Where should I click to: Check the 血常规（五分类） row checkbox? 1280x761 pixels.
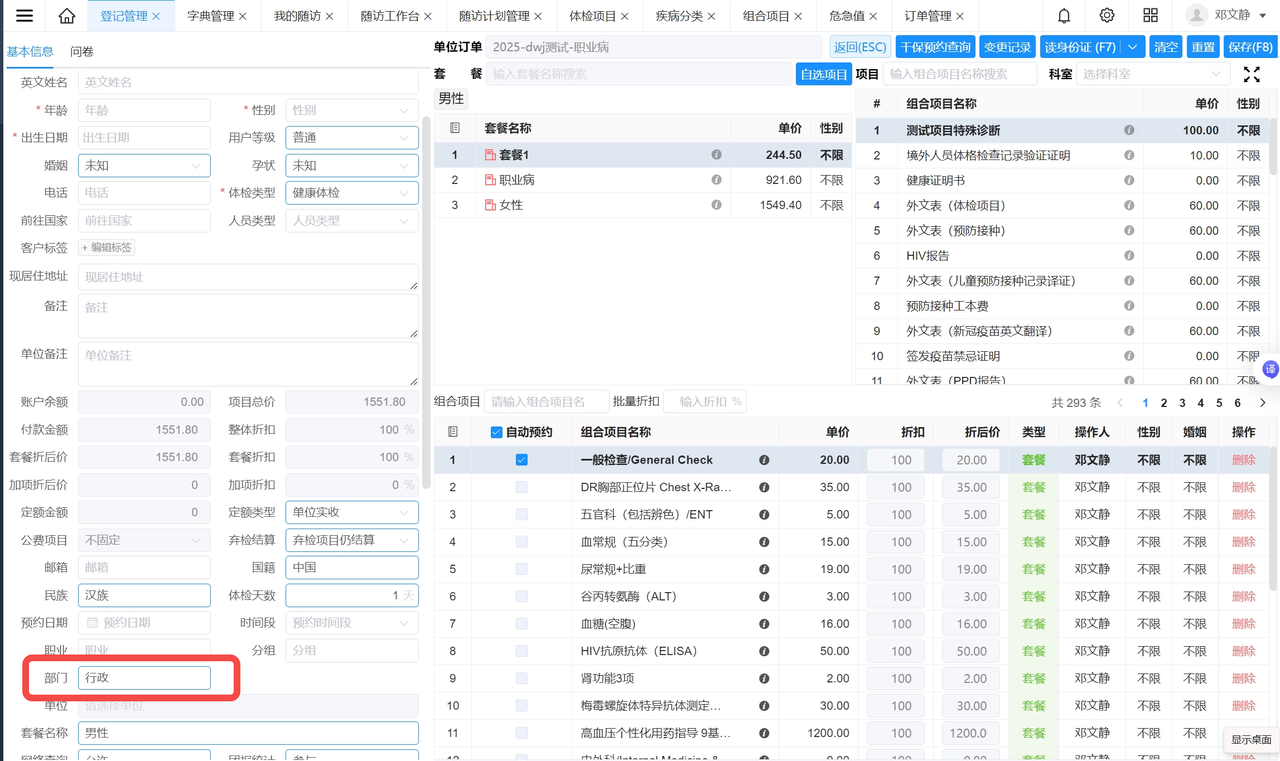(x=521, y=542)
